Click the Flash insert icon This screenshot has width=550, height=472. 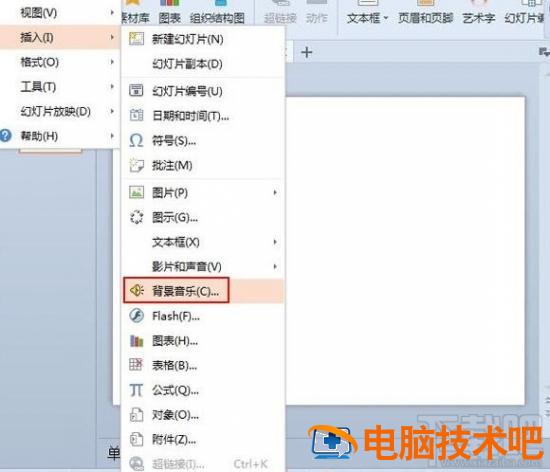(x=136, y=316)
